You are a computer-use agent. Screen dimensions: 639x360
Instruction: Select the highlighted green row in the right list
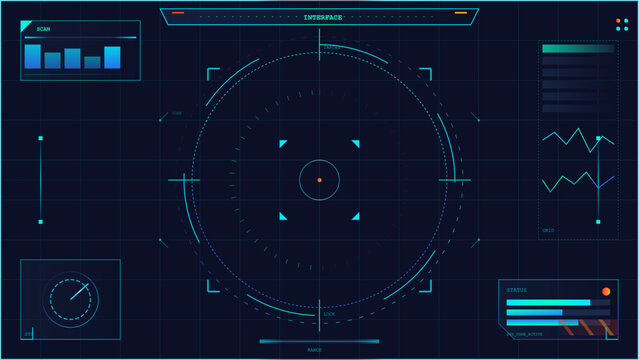(x=578, y=49)
